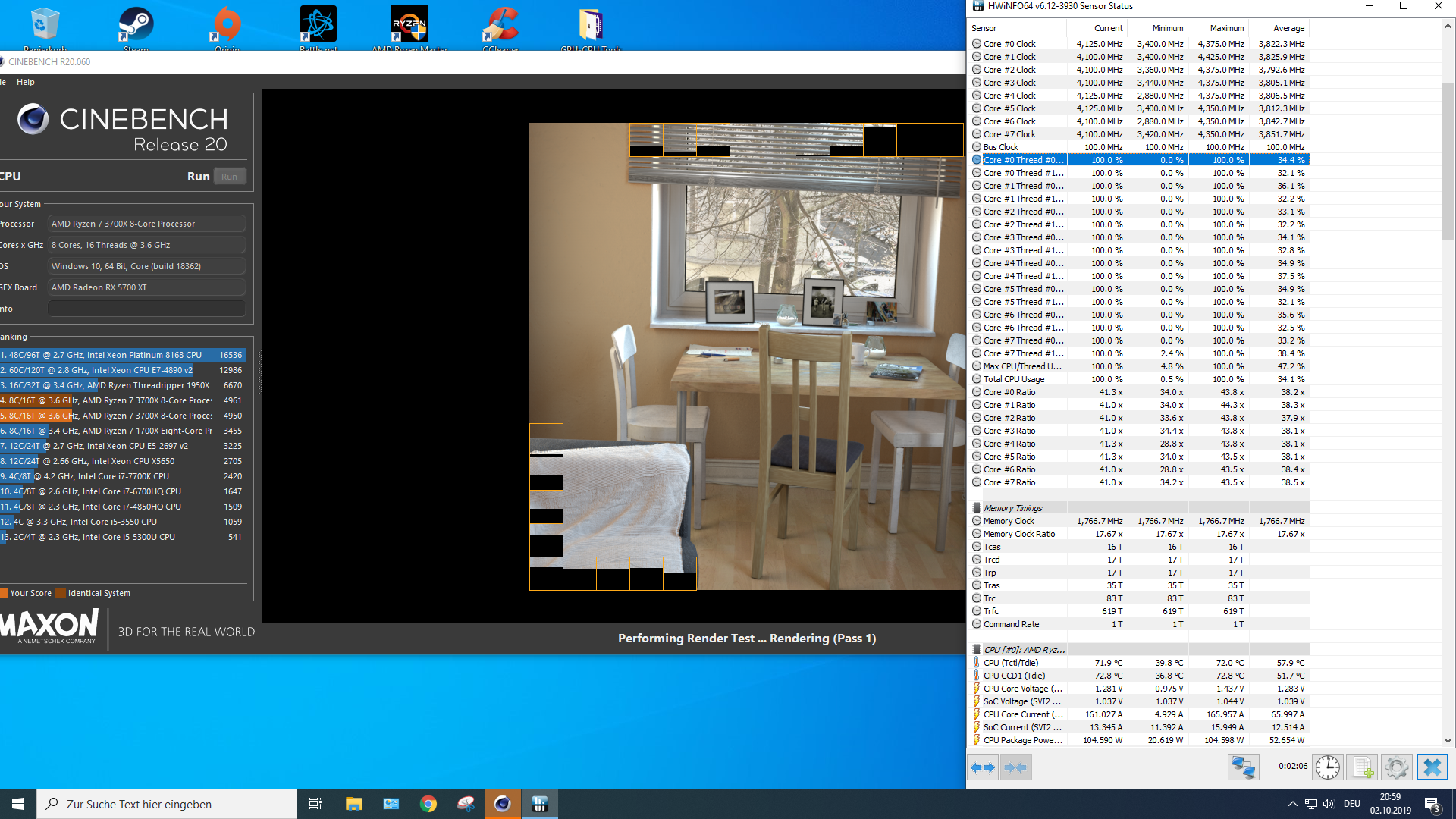Click the HWiNFO vertical scrollbar down arrow
Viewport: 1456px width, 819px height.
click(1448, 741)
